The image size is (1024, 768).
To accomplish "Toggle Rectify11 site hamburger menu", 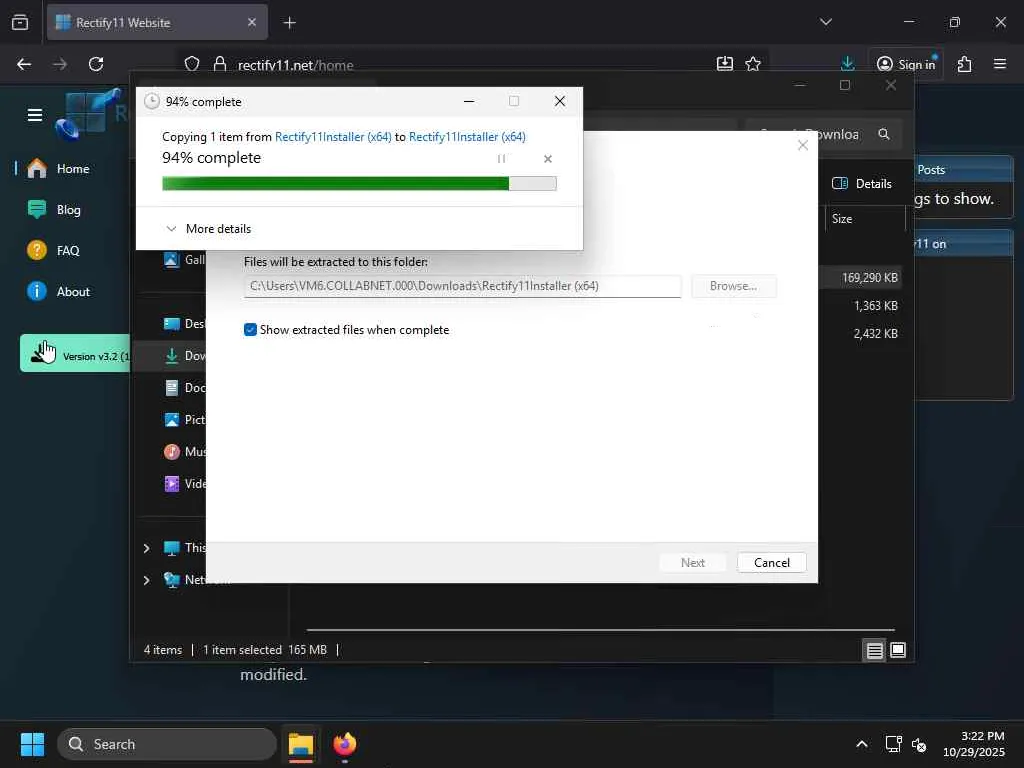I will 35,116.
